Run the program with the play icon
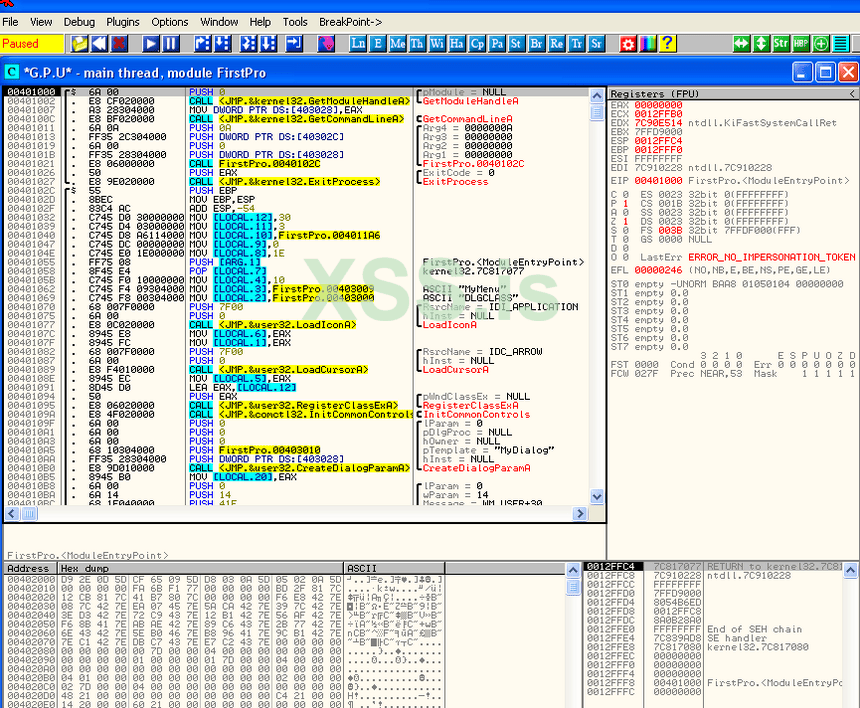 (151, 44)
